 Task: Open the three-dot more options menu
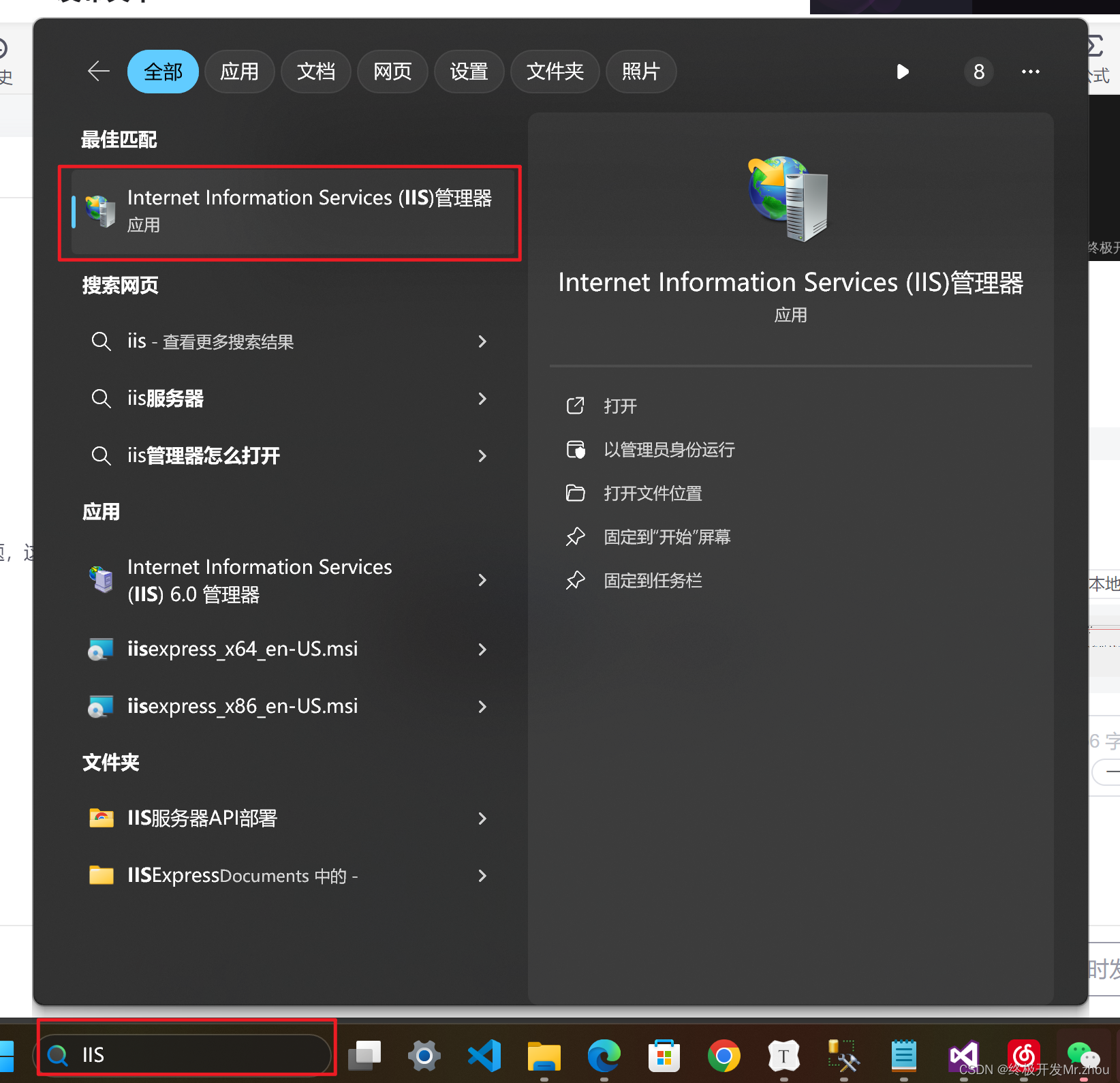(1030, 72)
